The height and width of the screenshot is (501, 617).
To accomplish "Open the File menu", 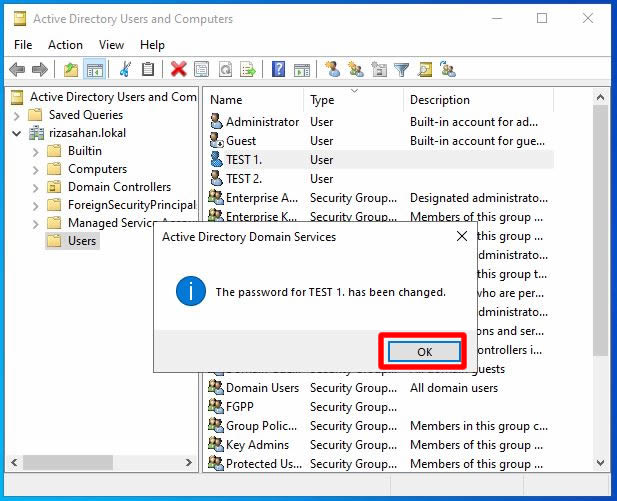I will [x=23, y=44].
